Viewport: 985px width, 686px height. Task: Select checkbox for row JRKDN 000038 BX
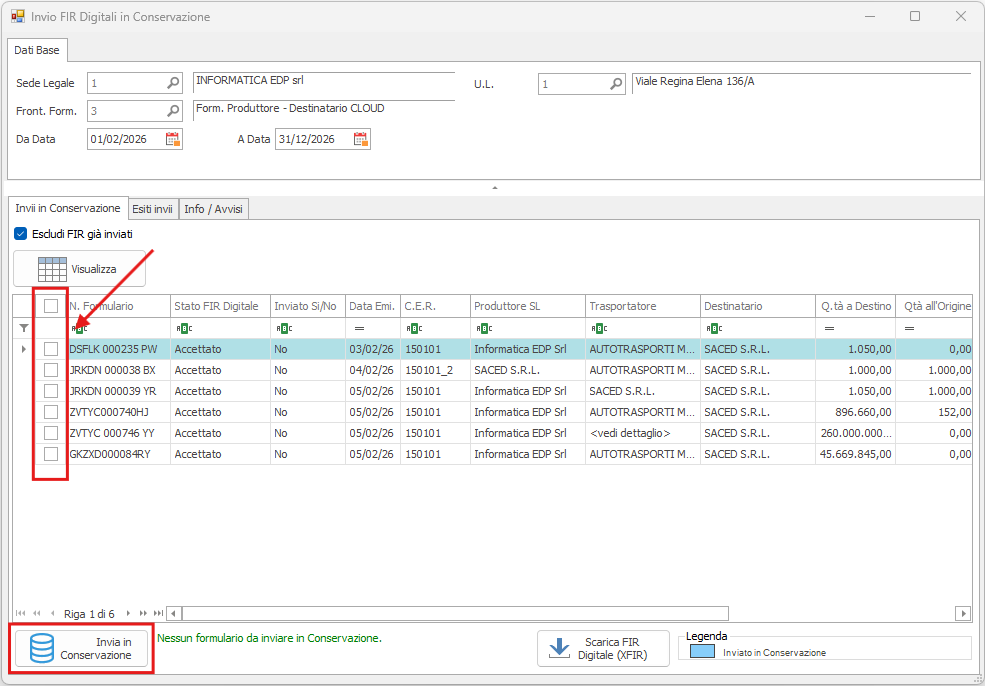[x=51, y=370]
